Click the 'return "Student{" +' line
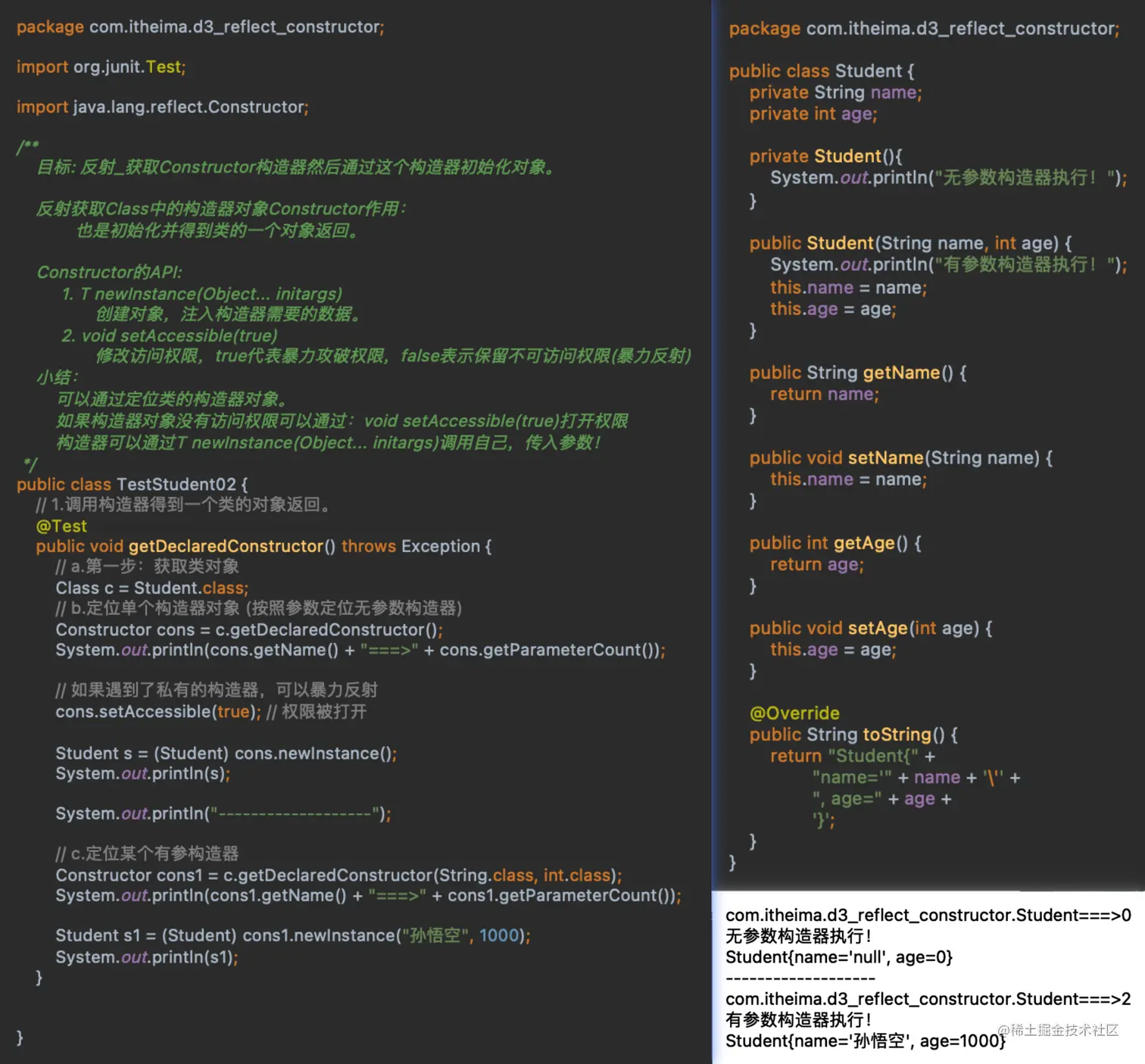Screen dimensions: 1145x1064 pyautogui.click(x=853, y=756)
